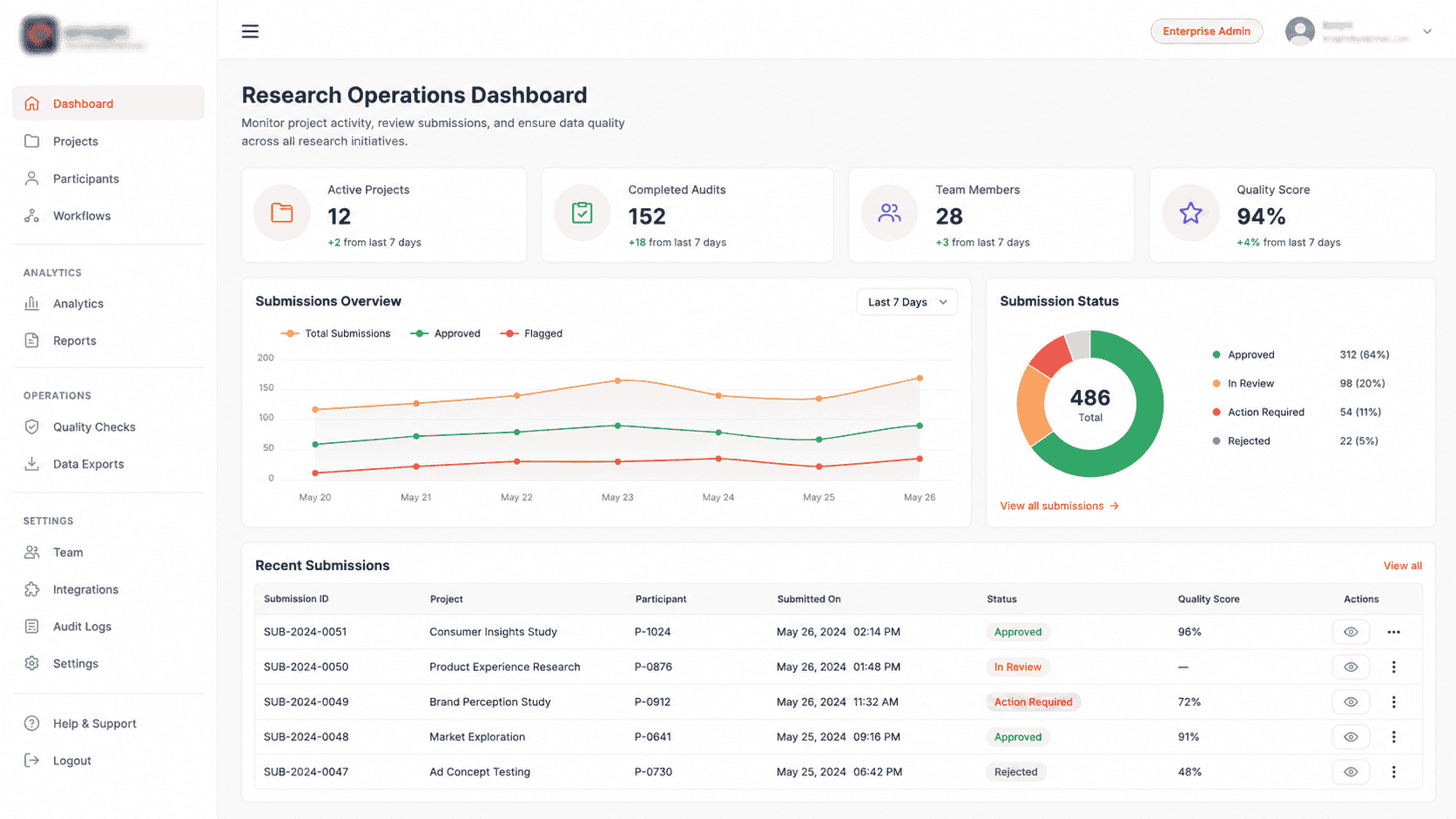
Task: Click participant P-0876 cell
Action: tap(653, 667)
